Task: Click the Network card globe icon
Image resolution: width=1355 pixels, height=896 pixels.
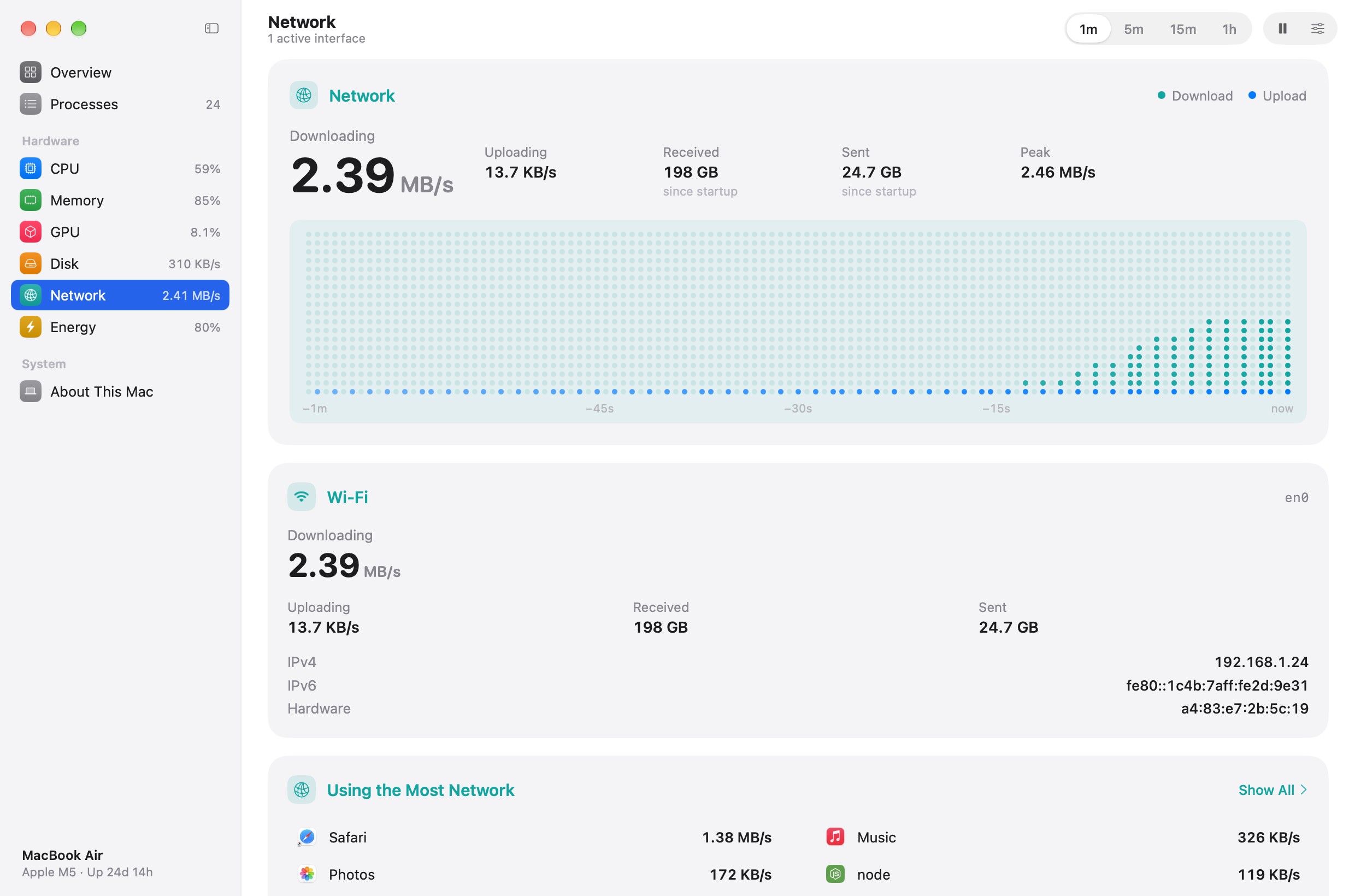Action: 303,96
